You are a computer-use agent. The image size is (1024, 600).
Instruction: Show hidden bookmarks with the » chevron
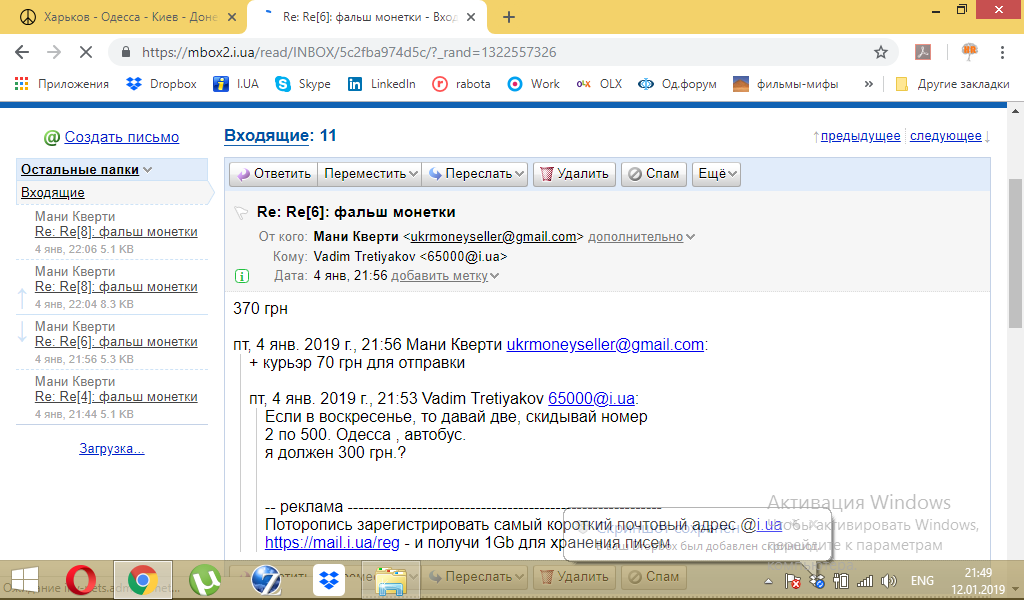(868, 84)
